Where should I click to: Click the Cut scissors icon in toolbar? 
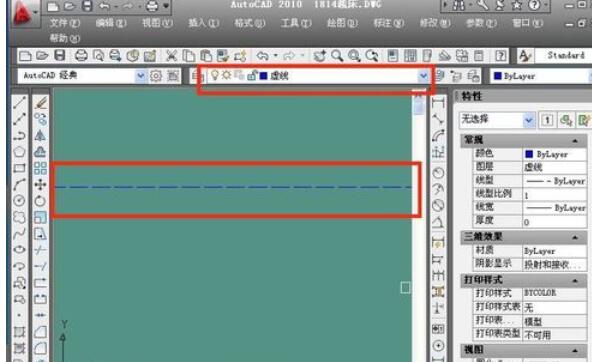171,56
